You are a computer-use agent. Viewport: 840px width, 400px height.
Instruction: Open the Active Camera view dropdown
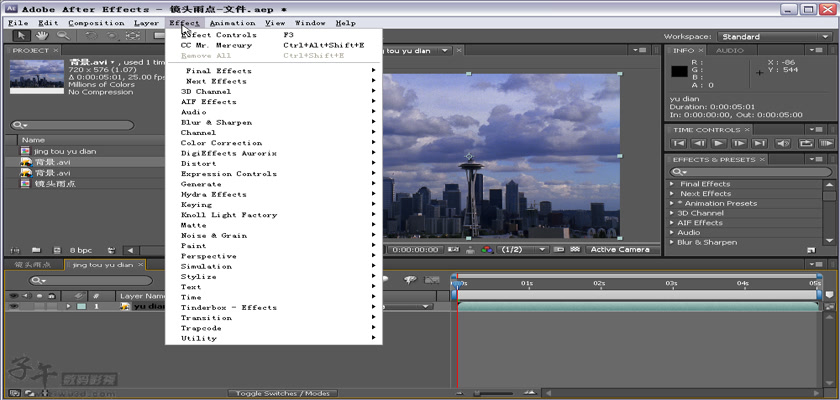(622, 250)
